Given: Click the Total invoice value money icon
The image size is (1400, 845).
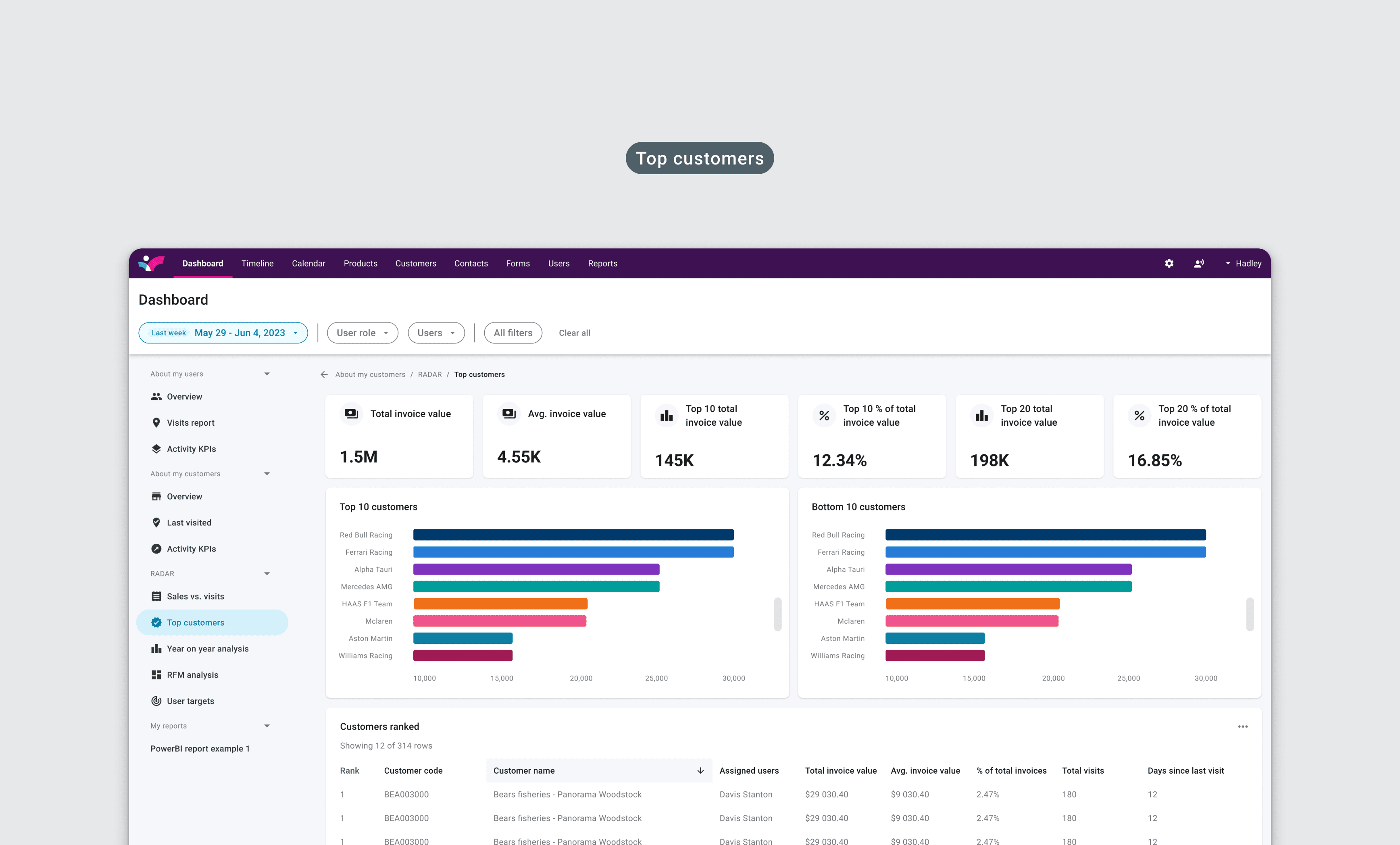Looking at the screenshot, I should pyautogui.click(x=351, y=414).
